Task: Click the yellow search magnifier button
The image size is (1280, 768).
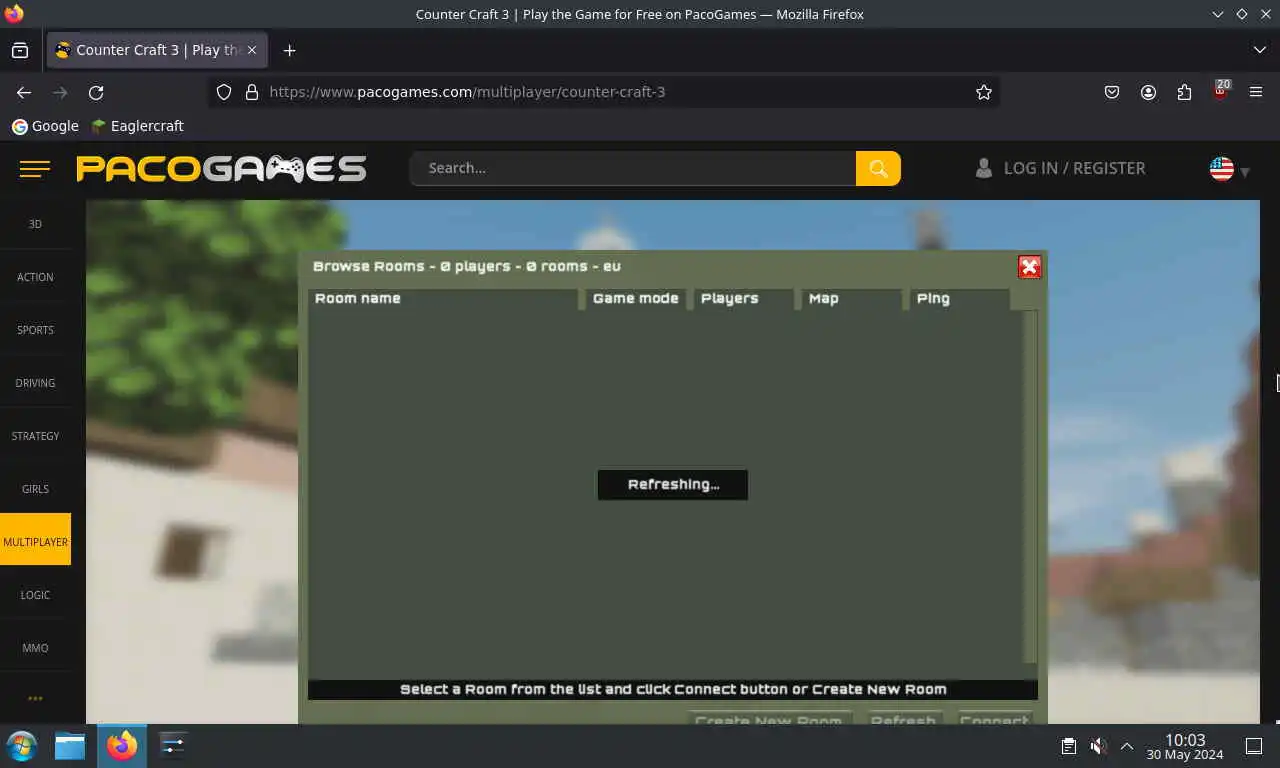Action: coord(878,168)
